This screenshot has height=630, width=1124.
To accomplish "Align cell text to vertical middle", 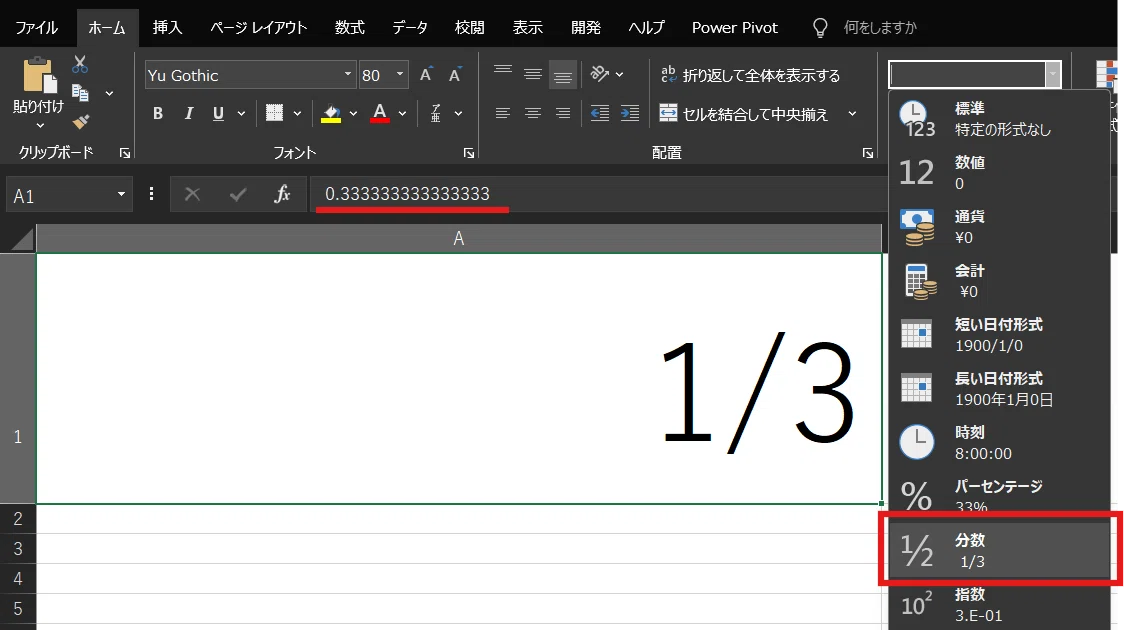I will (x=533, y=74).
